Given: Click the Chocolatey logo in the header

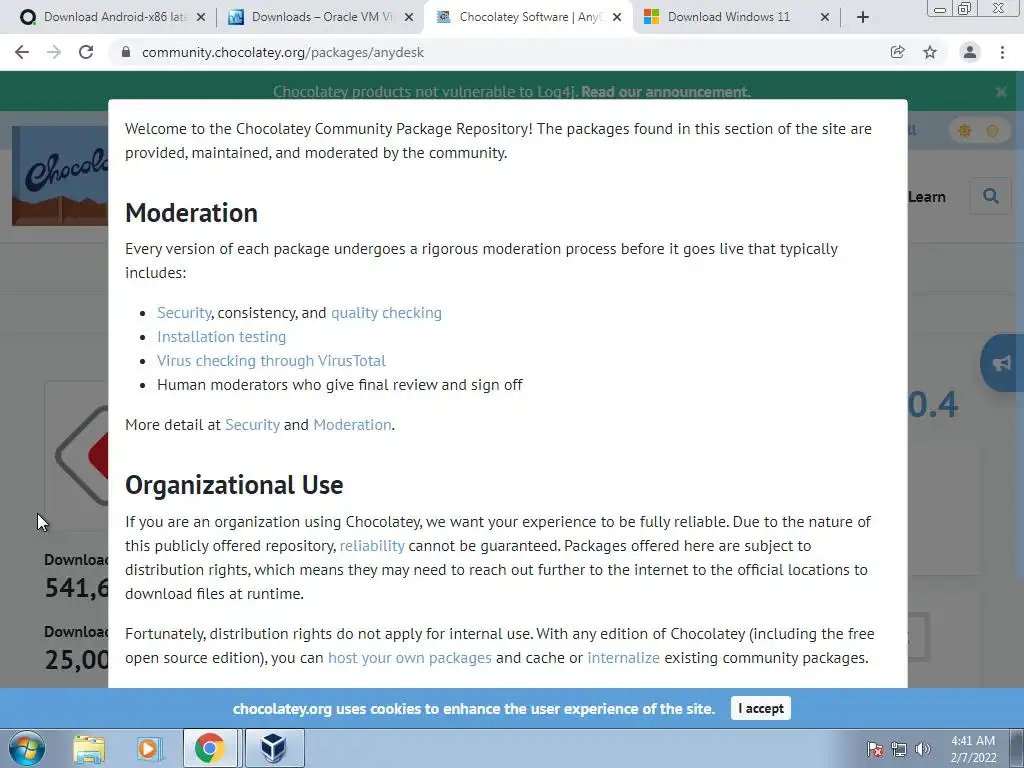Looking at the screenshot, I should [60, 176].
